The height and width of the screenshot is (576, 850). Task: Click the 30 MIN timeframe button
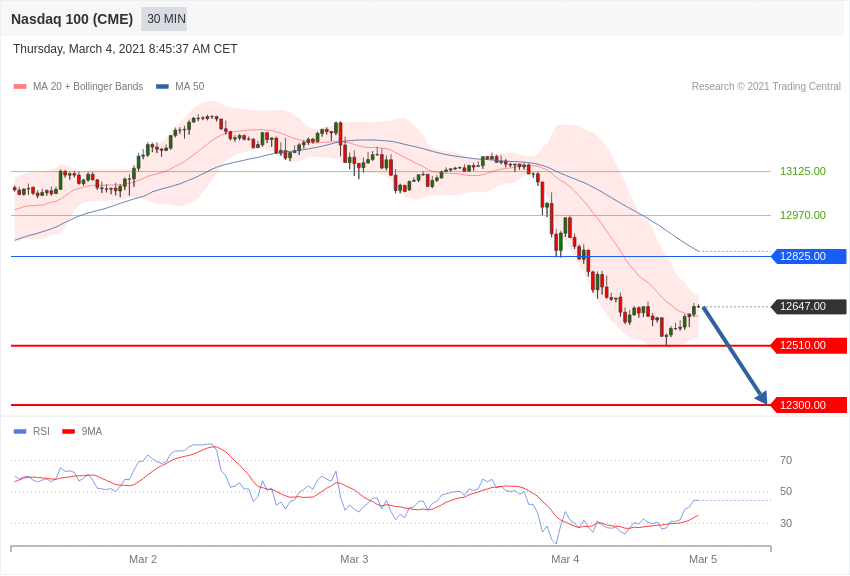pyautogui.click(x=166, y=19)
